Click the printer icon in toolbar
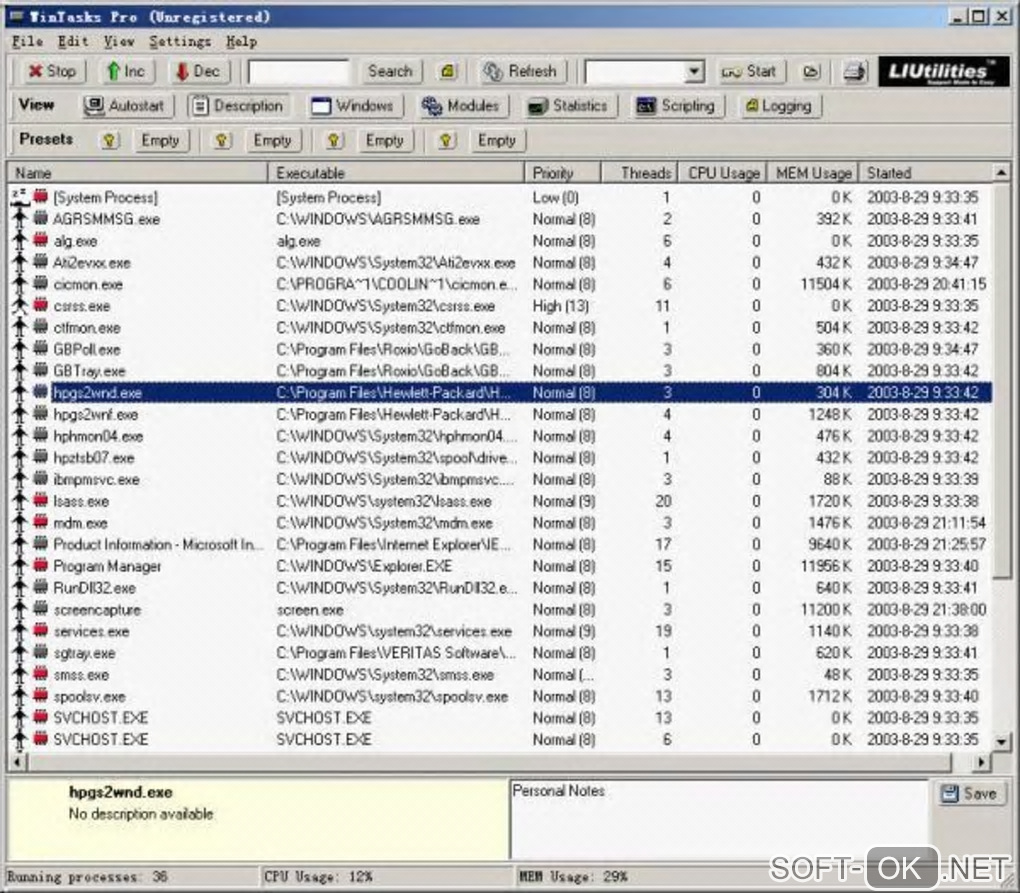The height and width of the screenshot is (893, 1020). pyautogui.click(x=855, y=72)
